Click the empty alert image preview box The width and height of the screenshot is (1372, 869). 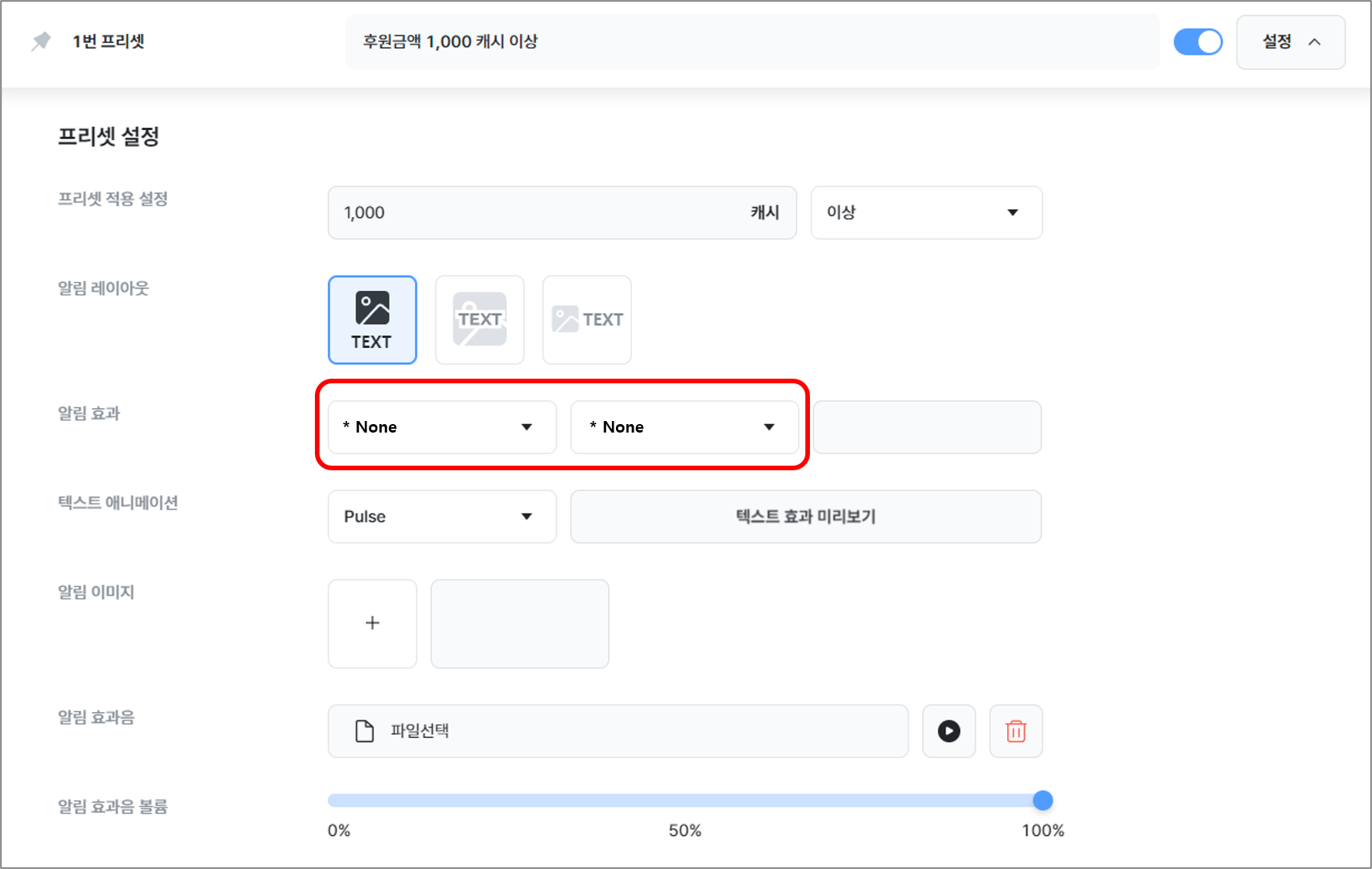(x=520, y=623)
